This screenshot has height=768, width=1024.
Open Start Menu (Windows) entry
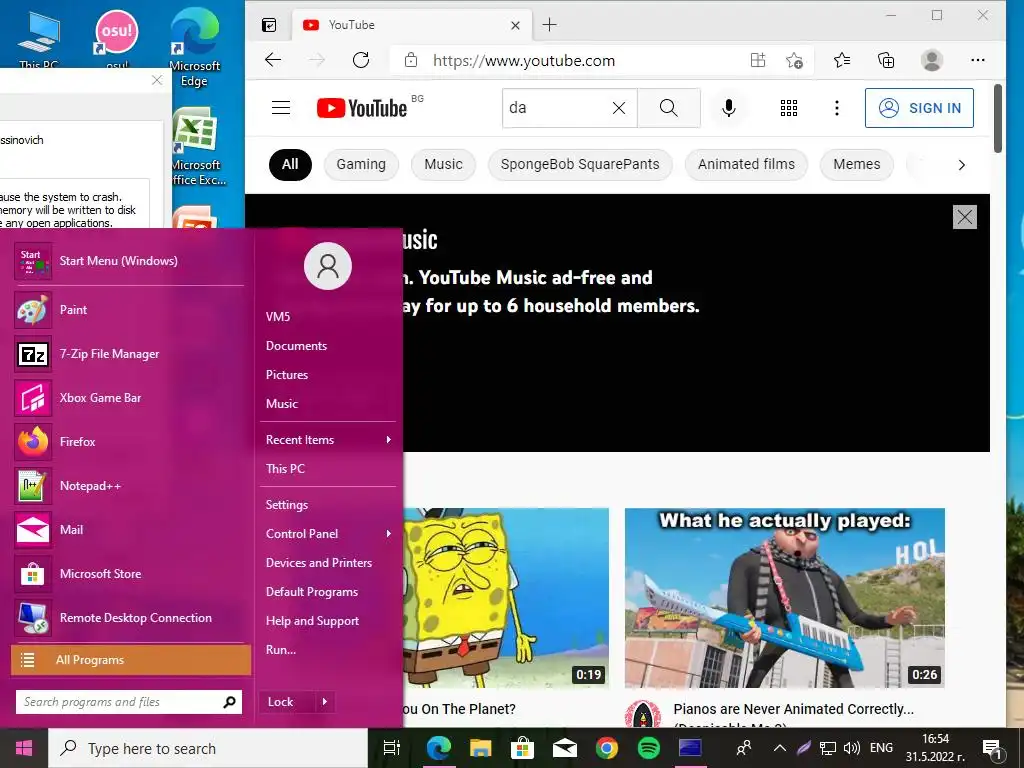pos(129,261)
